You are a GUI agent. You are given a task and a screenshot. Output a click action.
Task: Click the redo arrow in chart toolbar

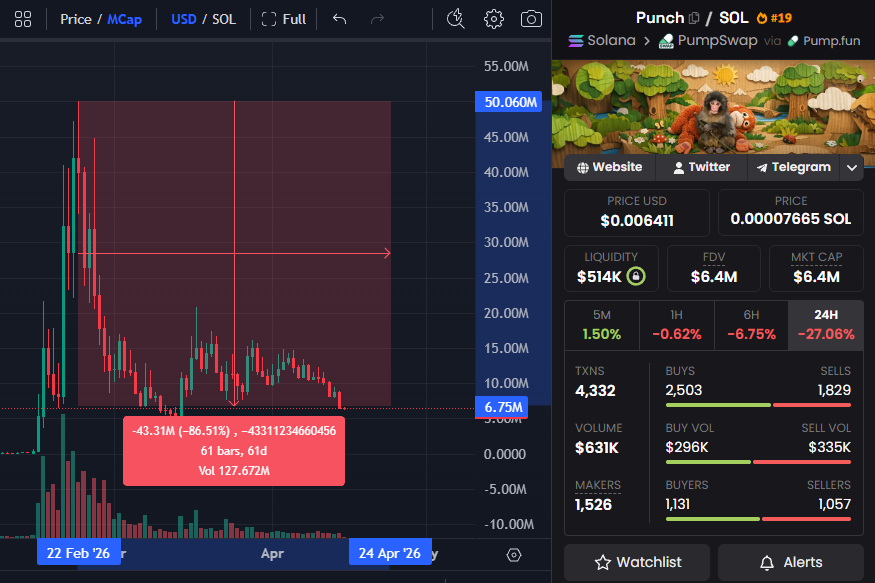[x=378, y=20]
